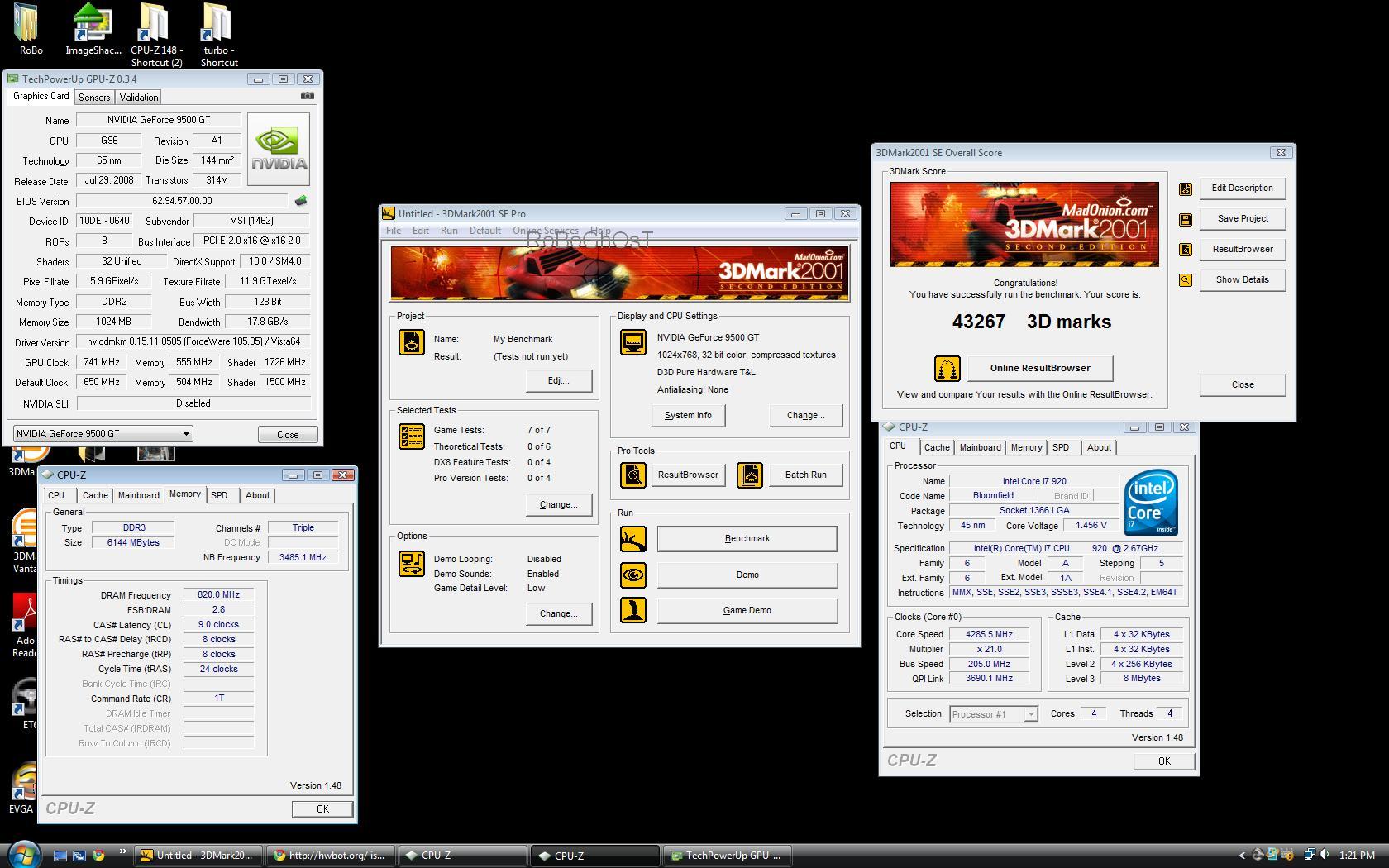Open the GPU selection dropdown in GPU-Z
Screen dimensions: 1389x868
pos(103,434)
